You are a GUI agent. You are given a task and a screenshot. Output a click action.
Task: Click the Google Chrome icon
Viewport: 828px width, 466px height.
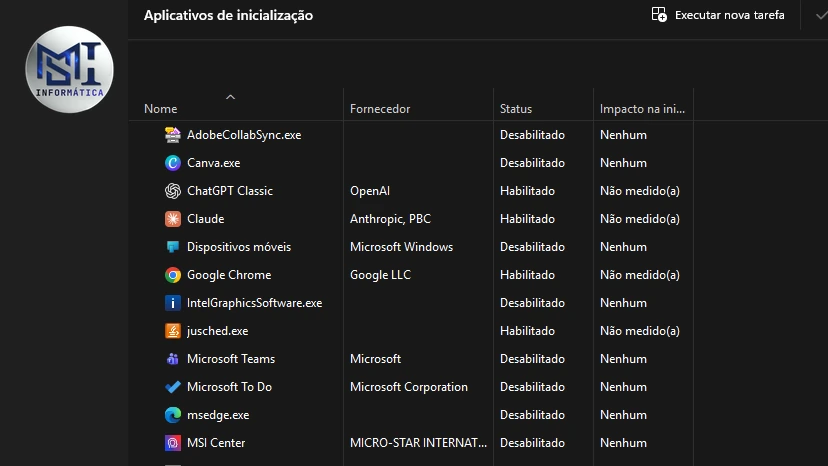tap(173, 275)
